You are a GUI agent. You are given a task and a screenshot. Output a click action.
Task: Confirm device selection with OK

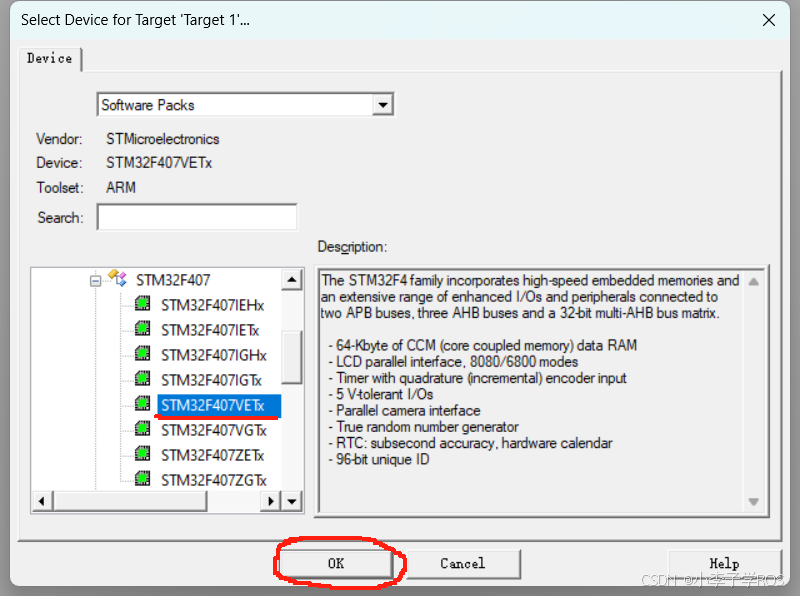pyautogui.click(x=337, y=563)
